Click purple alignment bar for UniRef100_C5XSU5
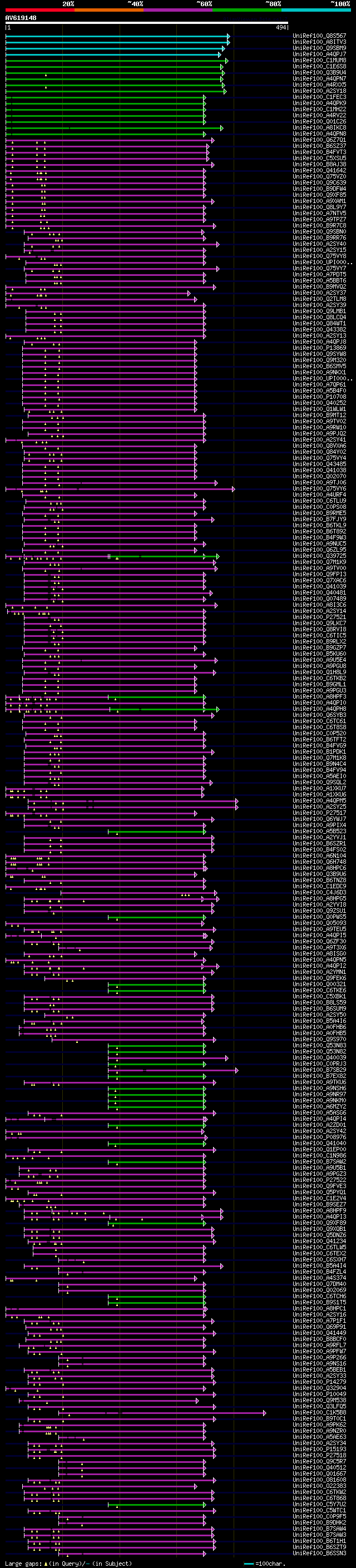 (x=107, y=159)
